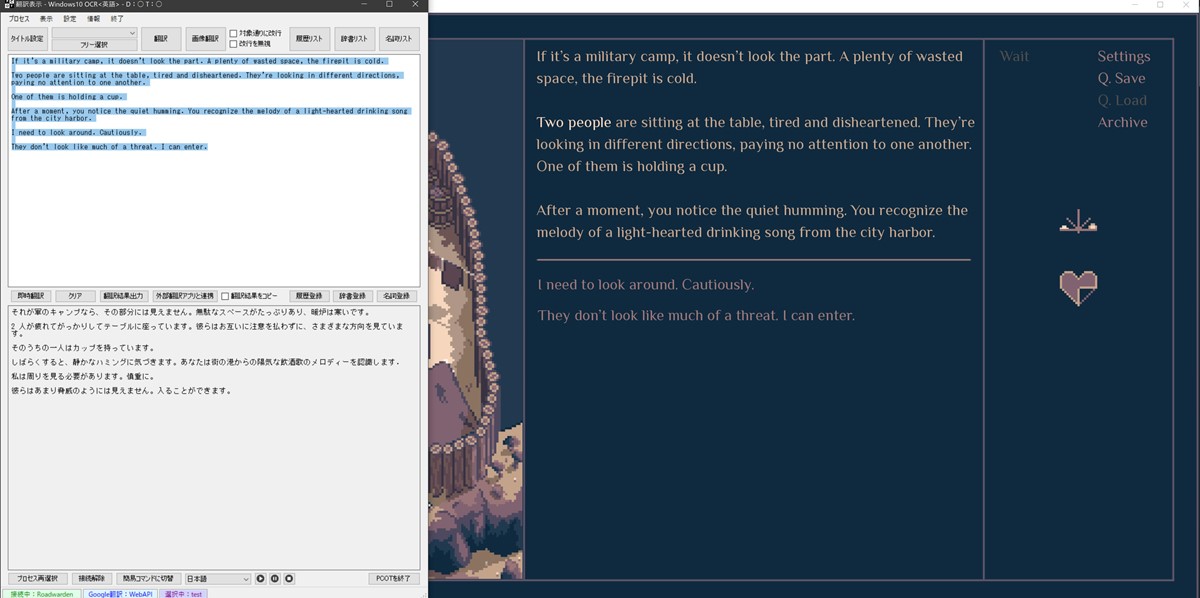Click the highlighted 'Two people' text in the game

point(574,123)
